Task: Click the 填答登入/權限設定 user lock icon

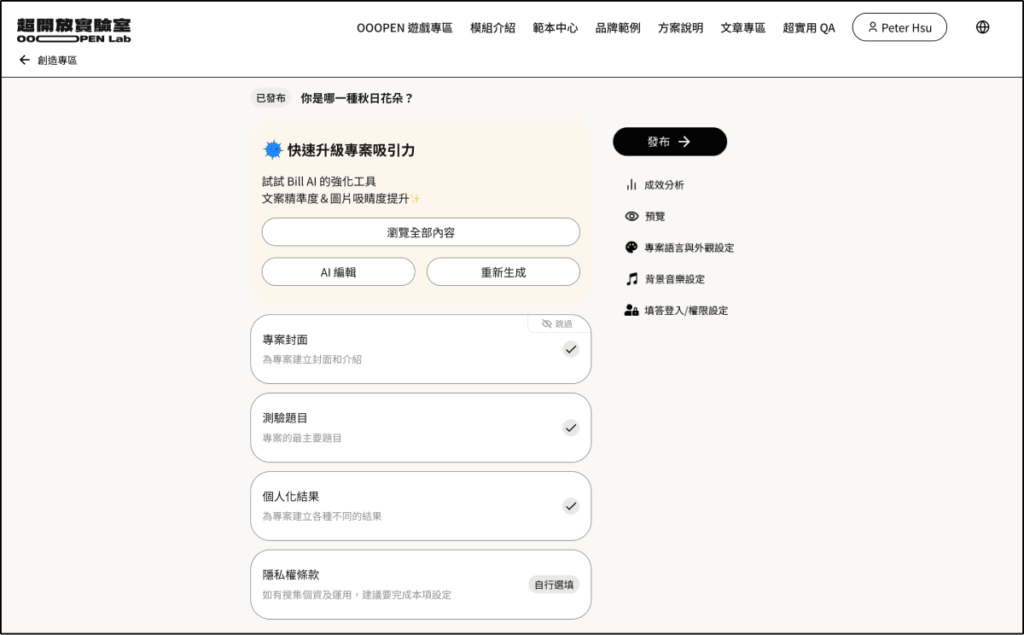Action: (x=631, y=310)
